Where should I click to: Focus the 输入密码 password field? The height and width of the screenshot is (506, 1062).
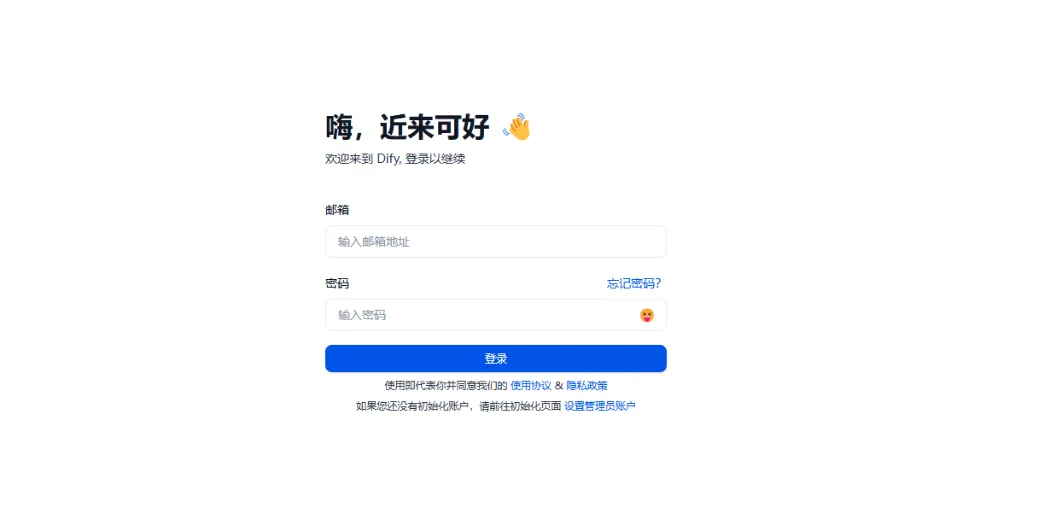(x=496, y=315)
